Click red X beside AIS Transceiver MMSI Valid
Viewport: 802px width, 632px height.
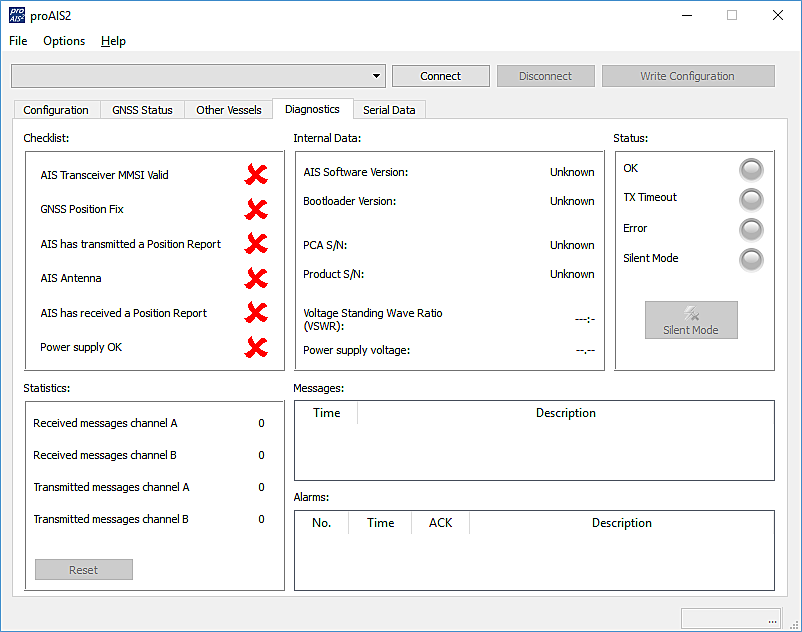point(256,174)
